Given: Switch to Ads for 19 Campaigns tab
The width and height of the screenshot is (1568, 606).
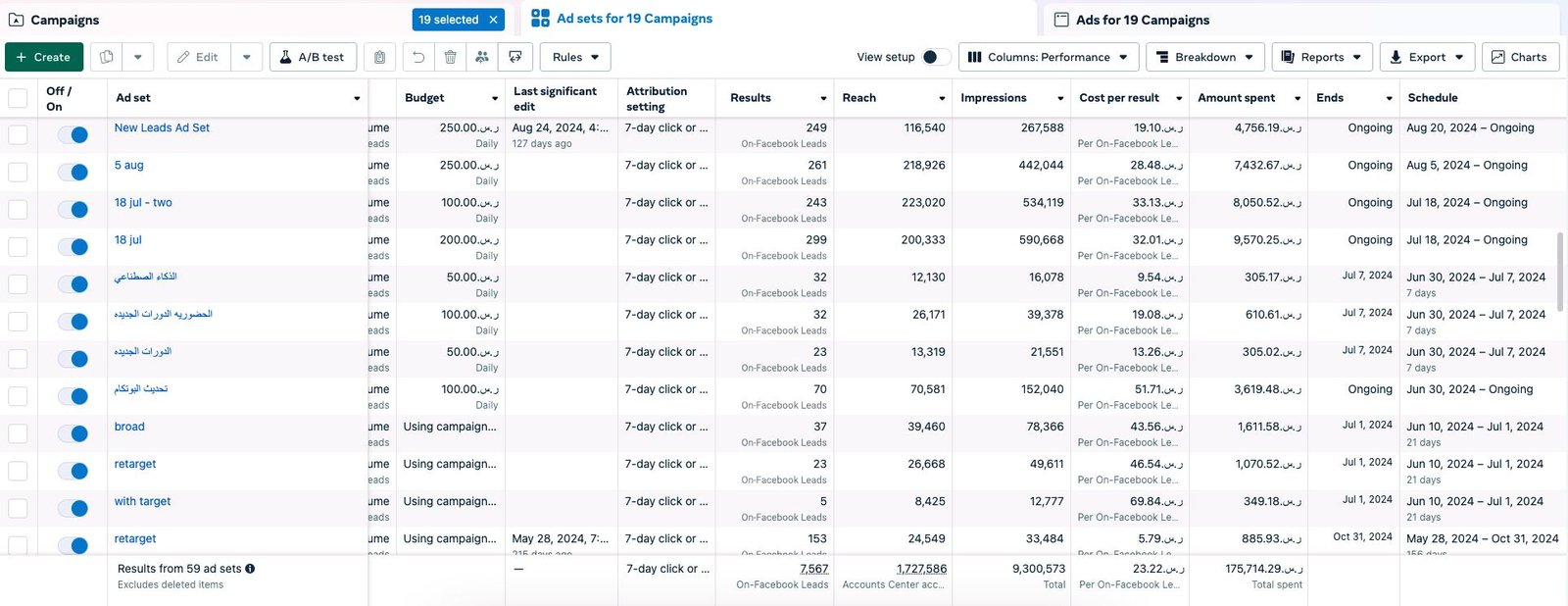Looking at the screenshot, I should pos(1142,20).
